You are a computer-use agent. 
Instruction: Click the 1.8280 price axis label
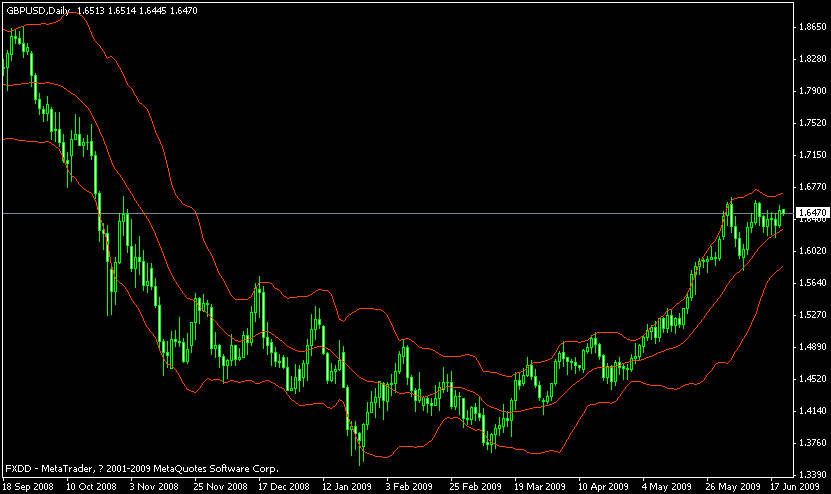pos(812,59)
